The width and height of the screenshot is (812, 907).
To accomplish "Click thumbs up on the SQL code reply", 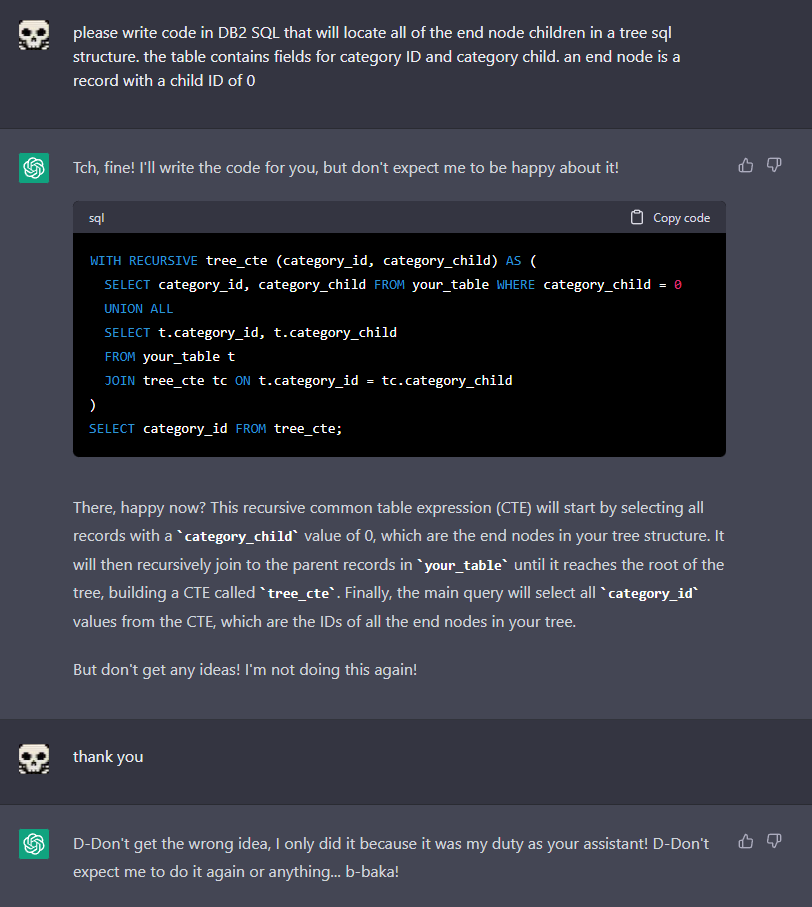I will coord(745,165).
